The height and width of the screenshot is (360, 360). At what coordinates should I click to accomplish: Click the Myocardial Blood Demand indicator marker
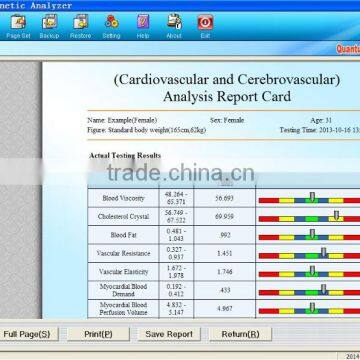(x=324, y=289)
